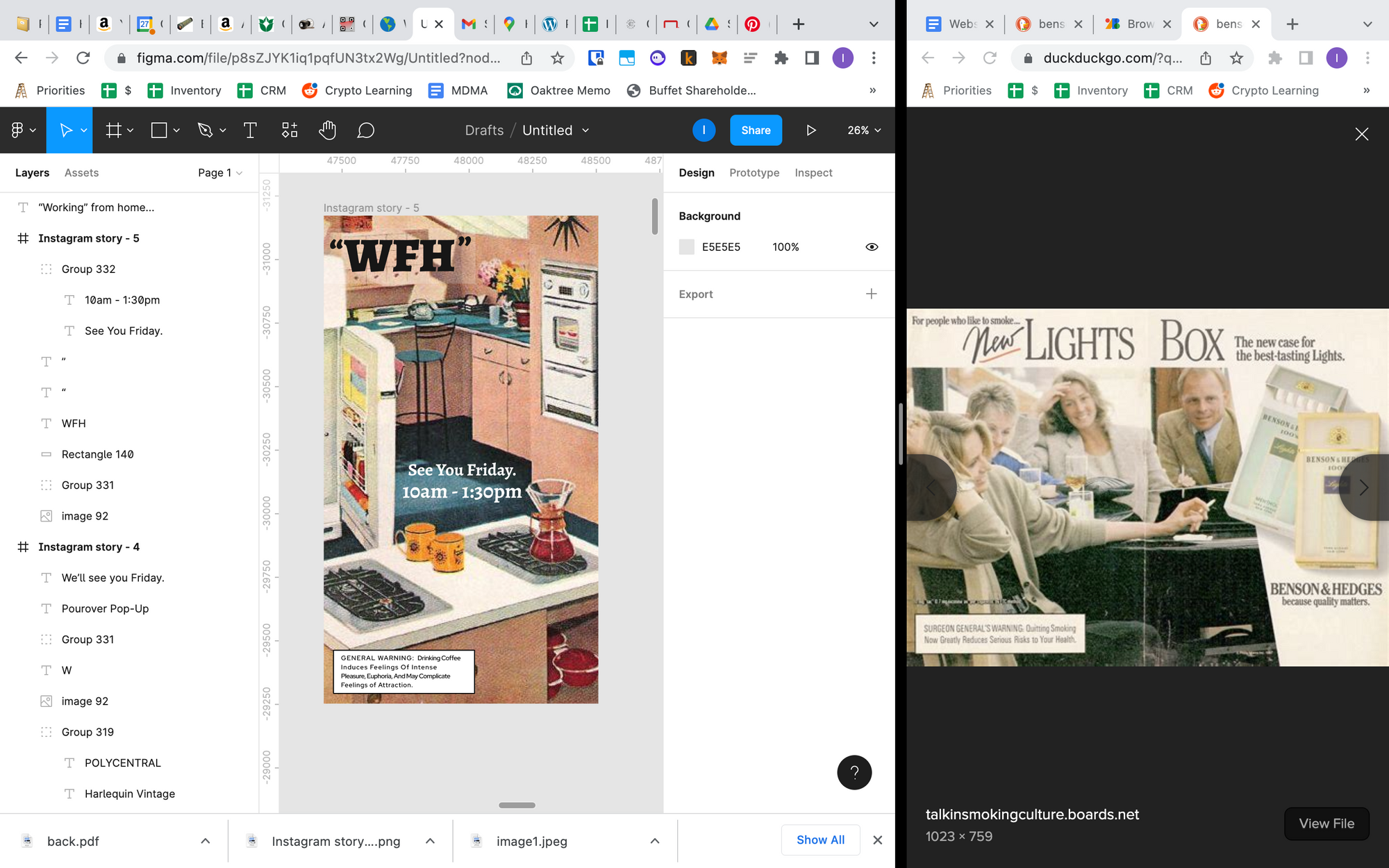
Task: Show next image with right arrow
Action: click(x=1363, y=487)
